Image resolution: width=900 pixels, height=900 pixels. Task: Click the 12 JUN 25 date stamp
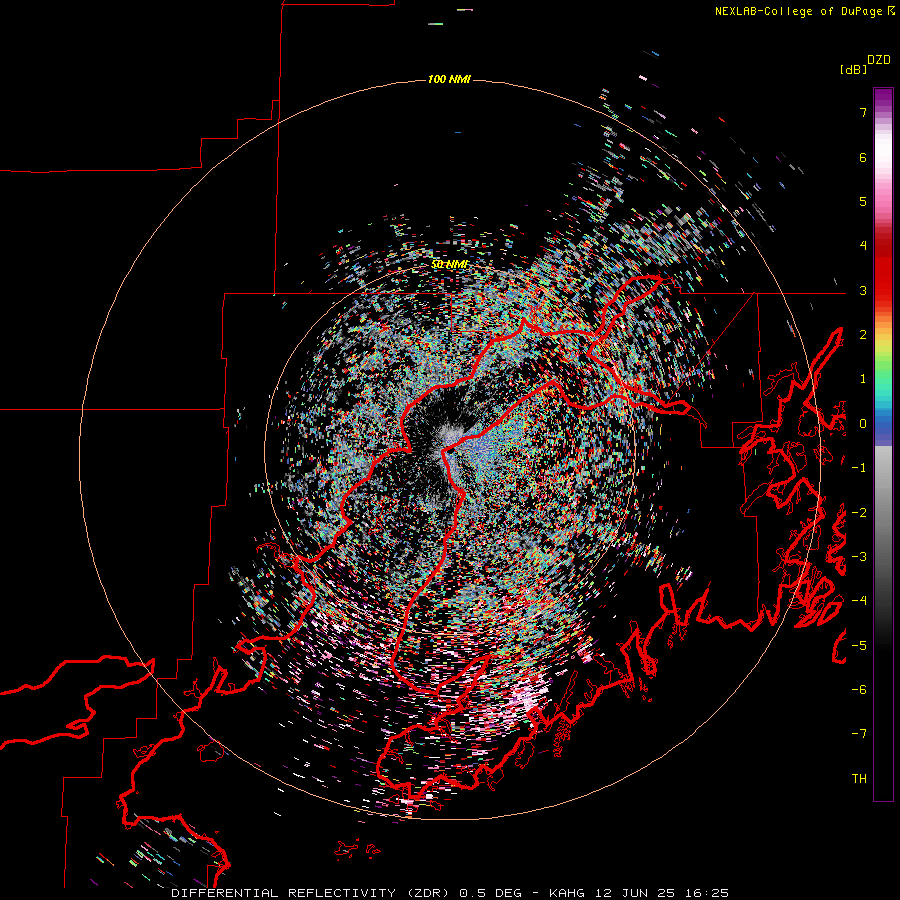click(x=635, y=893)
